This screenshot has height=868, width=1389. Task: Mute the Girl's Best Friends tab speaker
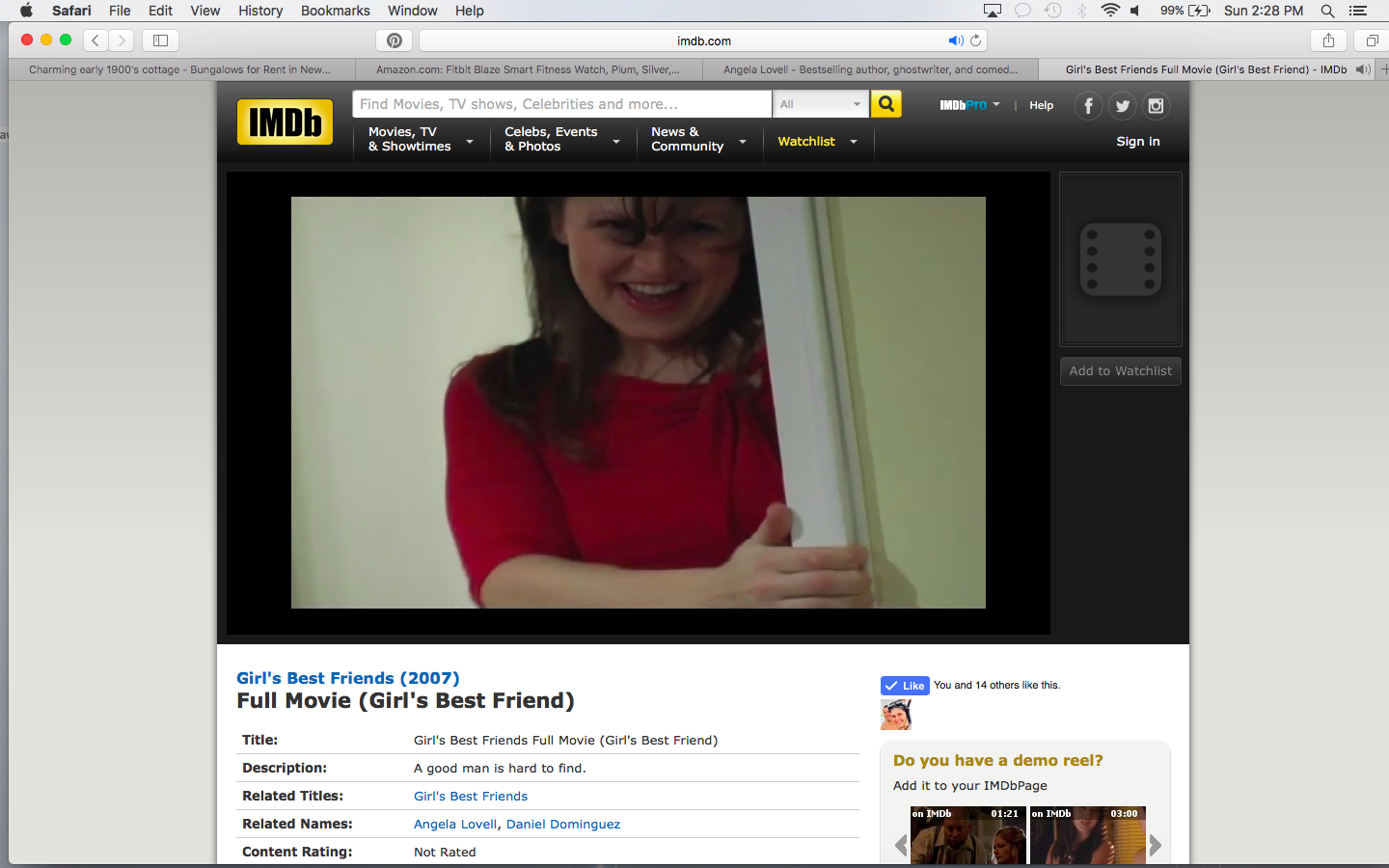point(1363,69)
